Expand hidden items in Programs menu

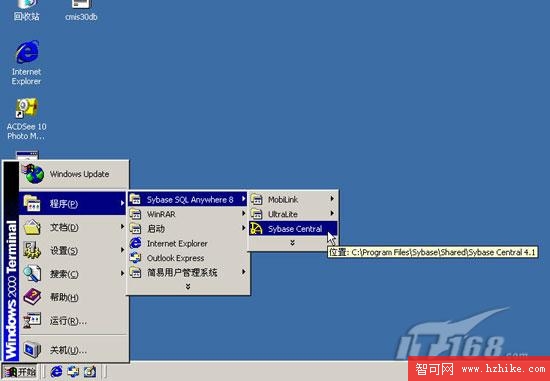(188, 287)
